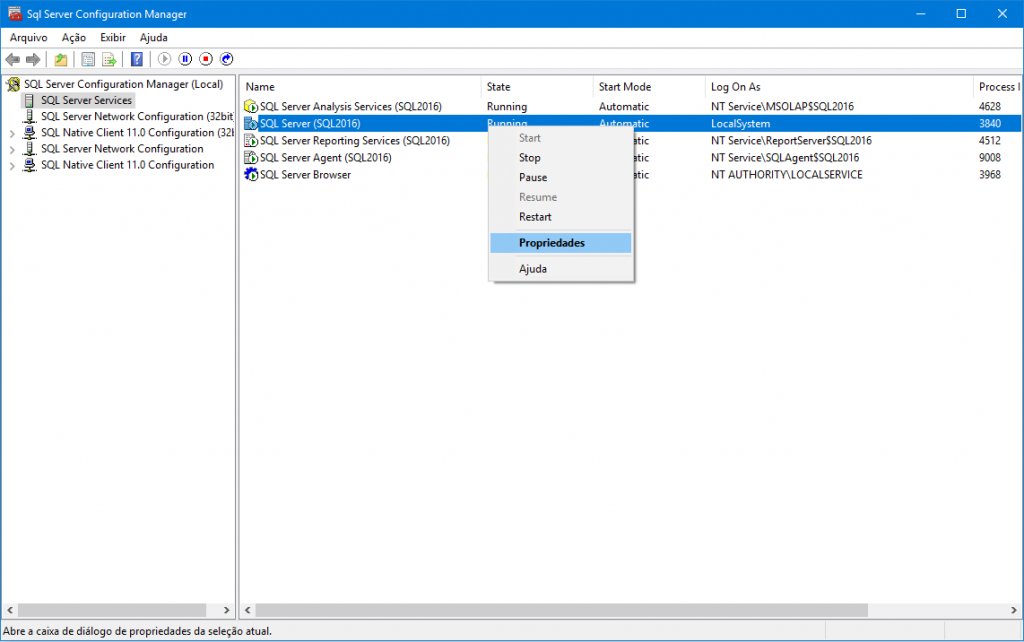Open Propriedades from the context menu

pyautogui.click(x=561, y=243)
